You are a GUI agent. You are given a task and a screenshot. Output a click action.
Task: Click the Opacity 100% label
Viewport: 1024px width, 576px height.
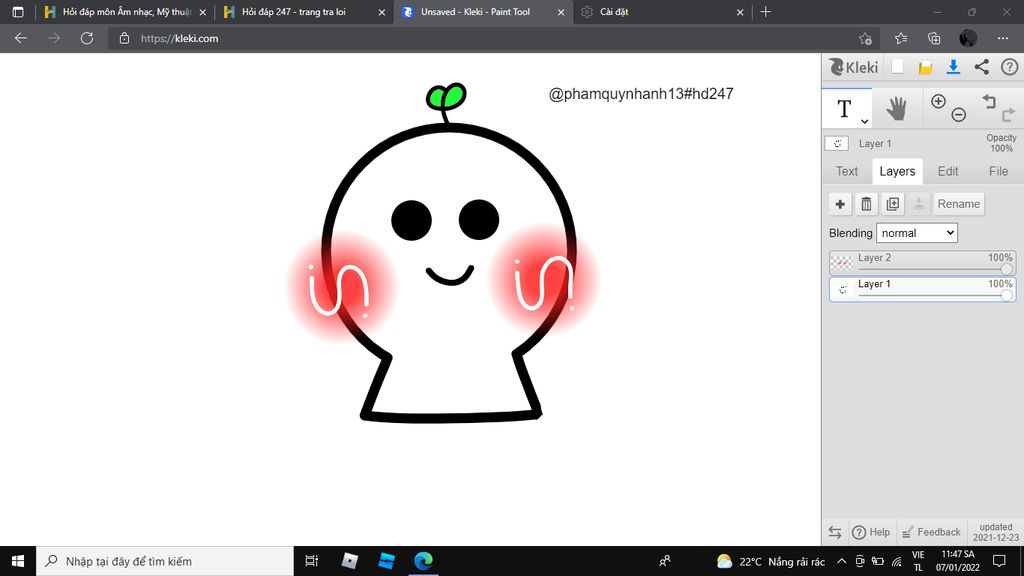pyautogui.click(x=1001, y=143)
